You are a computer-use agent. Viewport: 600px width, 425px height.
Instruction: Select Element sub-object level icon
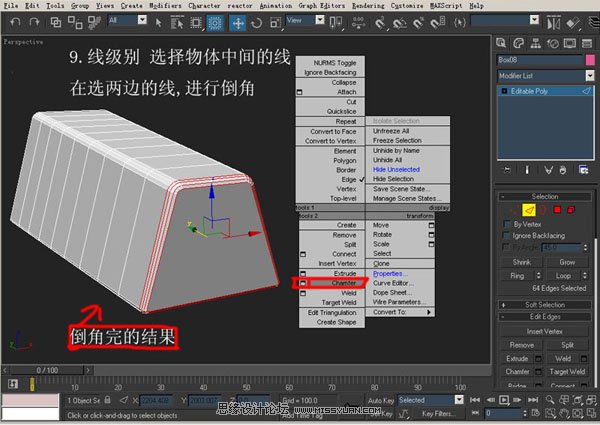(x=571, y=210)
